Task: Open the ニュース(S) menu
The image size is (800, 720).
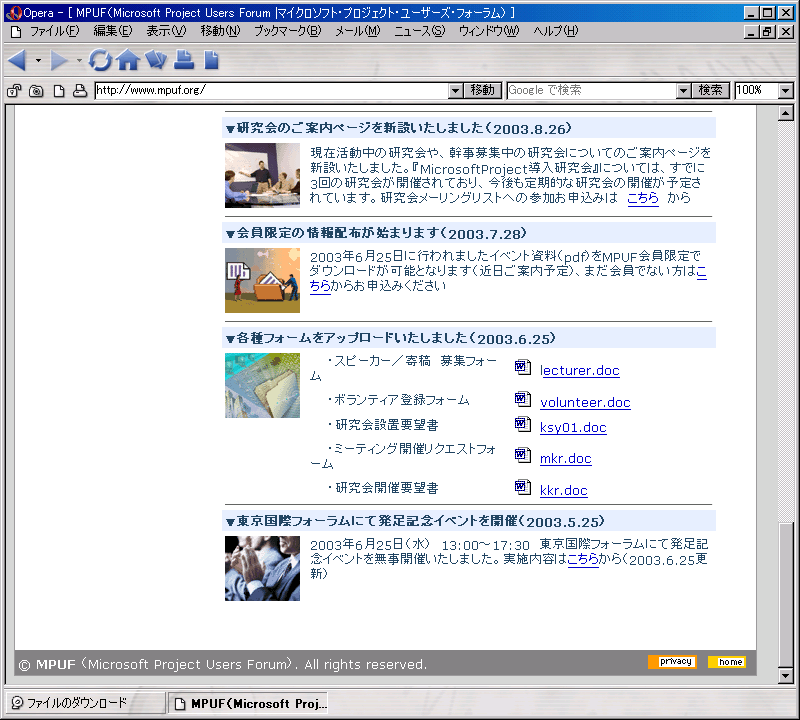Action: point(419,32)
